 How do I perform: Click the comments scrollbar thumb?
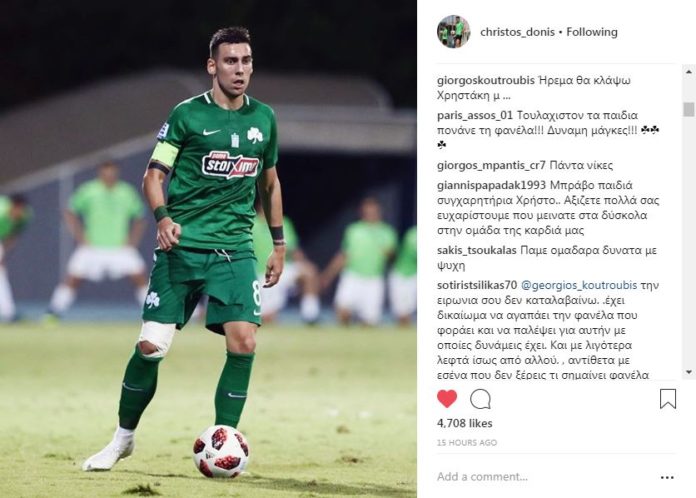tap(688, 109)
